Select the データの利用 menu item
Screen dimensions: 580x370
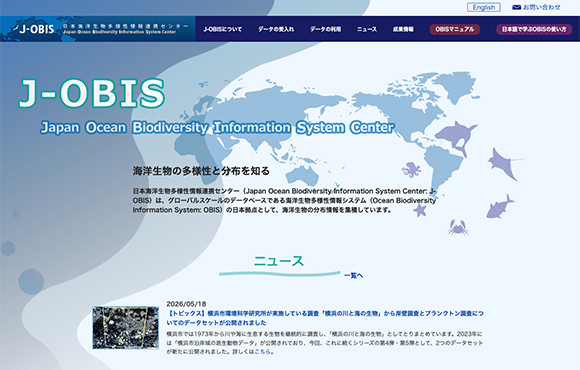[x=326, y=29]
